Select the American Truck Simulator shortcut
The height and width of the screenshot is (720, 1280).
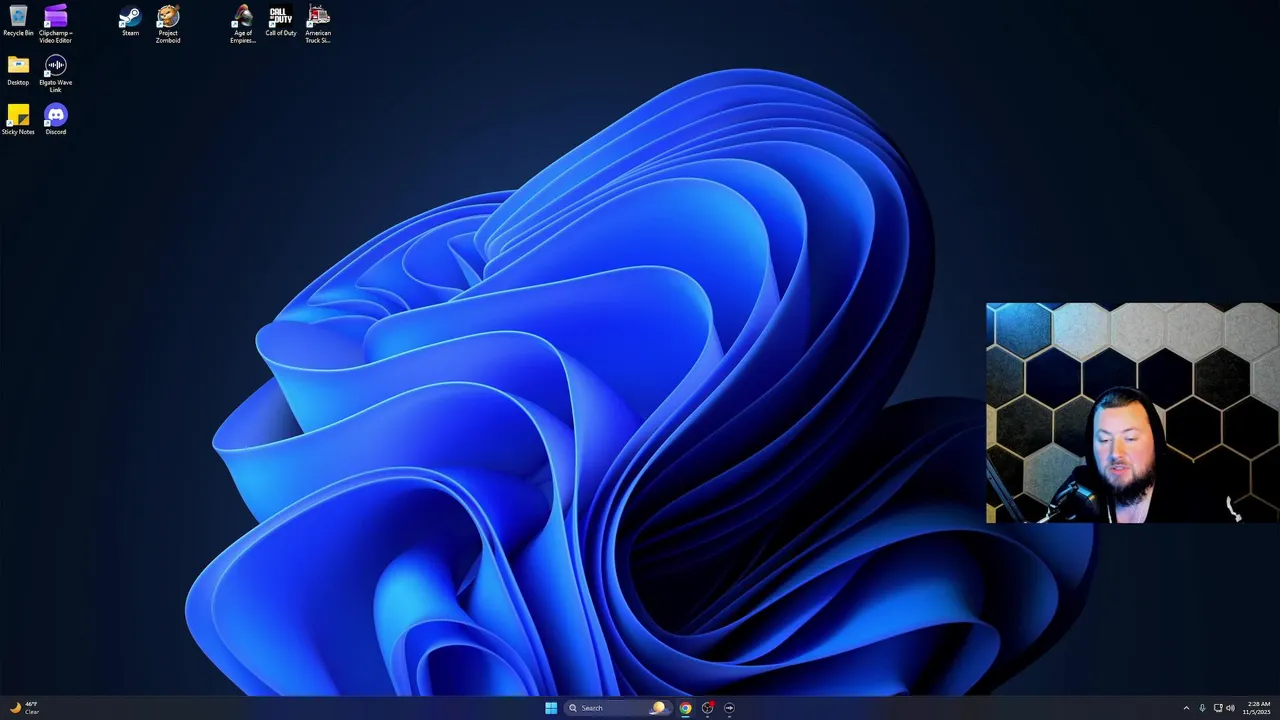318,24
